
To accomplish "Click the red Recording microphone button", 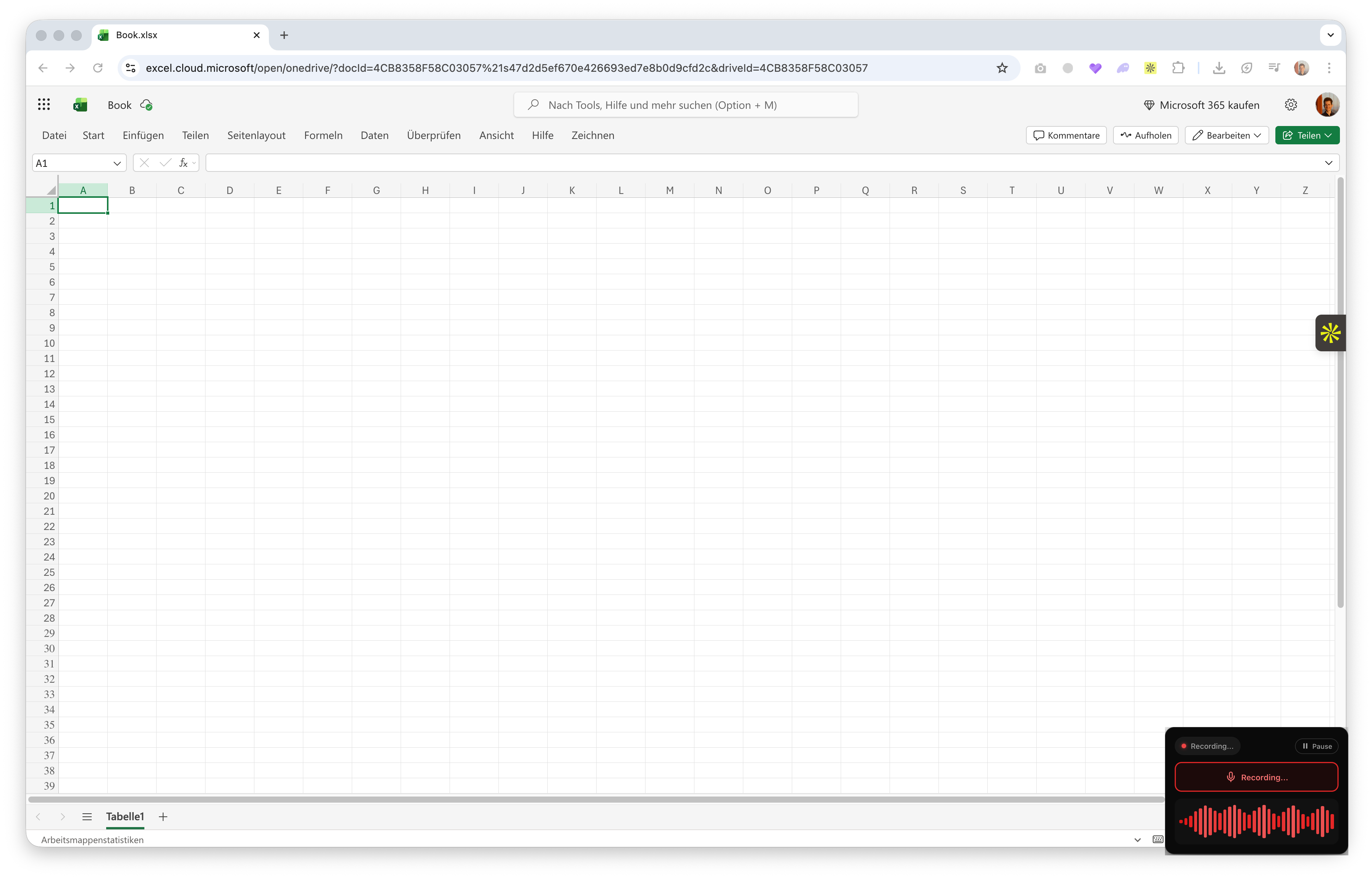I will click(1256, 777).
